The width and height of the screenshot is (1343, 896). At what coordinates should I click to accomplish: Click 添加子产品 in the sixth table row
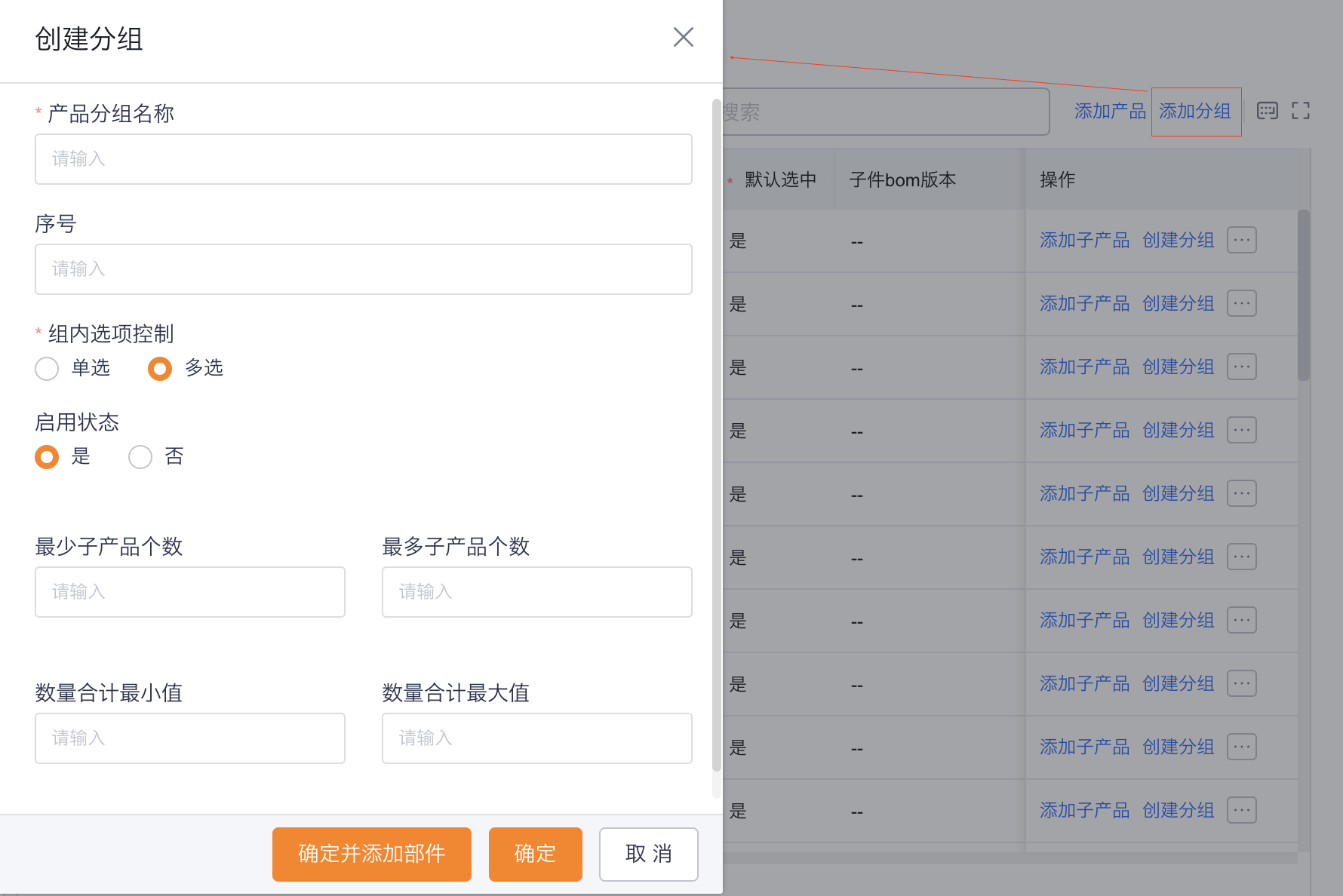tap(1084, 557)
